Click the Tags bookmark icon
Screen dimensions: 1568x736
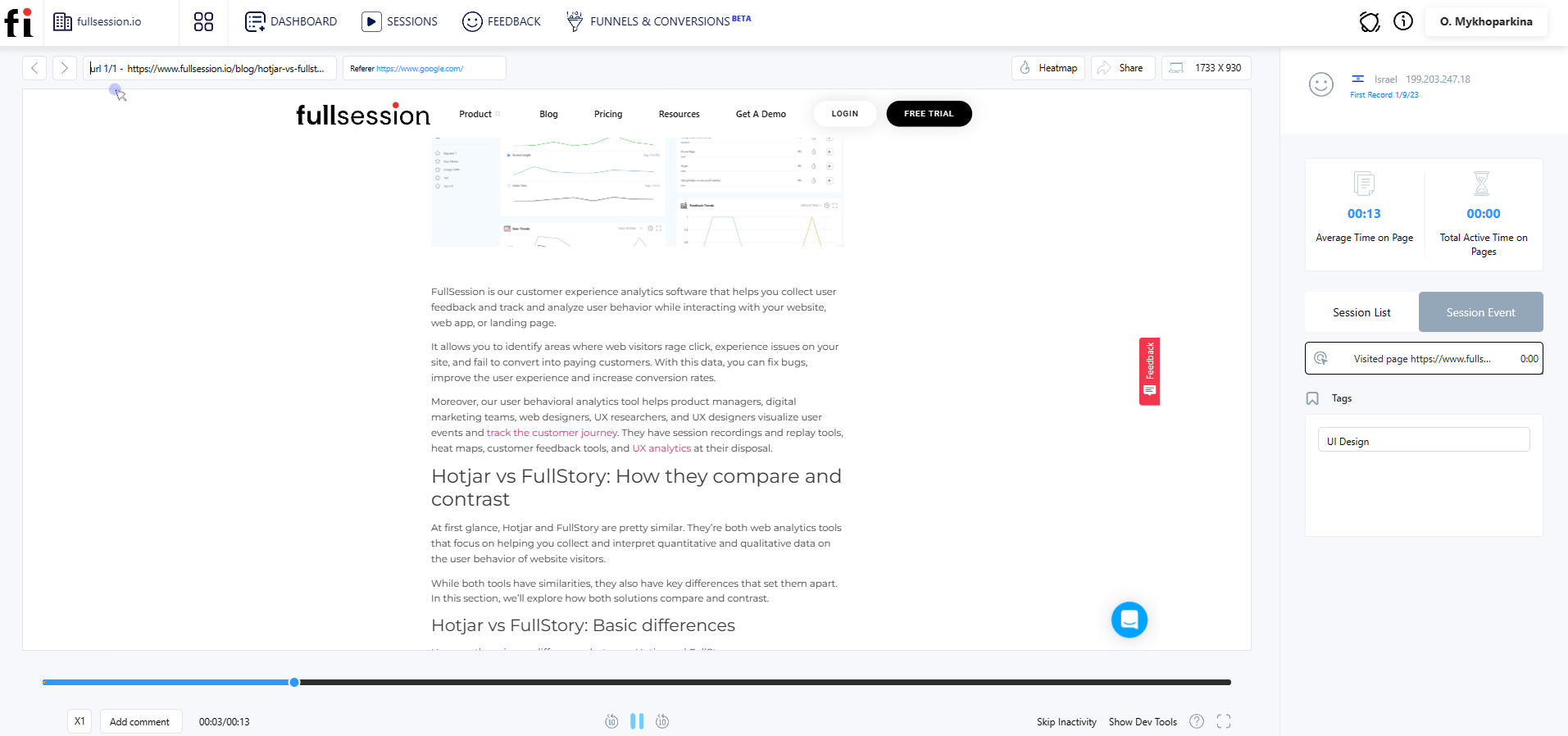1312,398
